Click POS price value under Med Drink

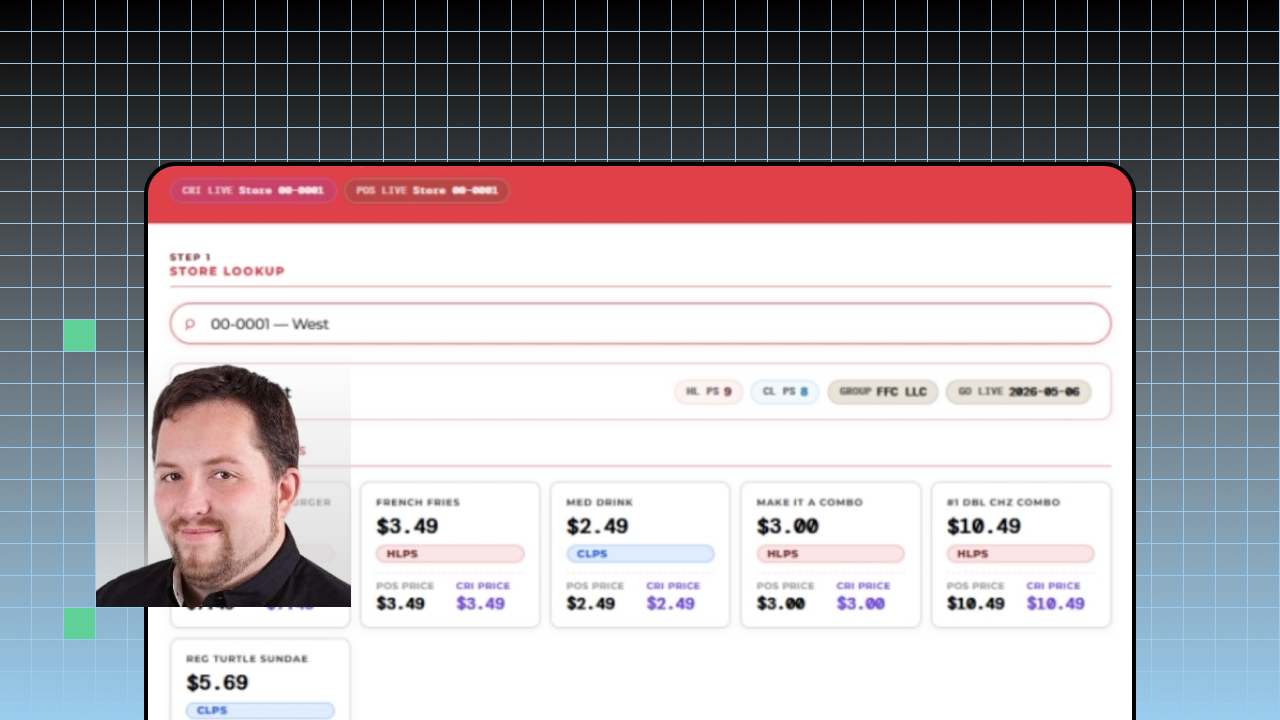[x=590, y=604]
